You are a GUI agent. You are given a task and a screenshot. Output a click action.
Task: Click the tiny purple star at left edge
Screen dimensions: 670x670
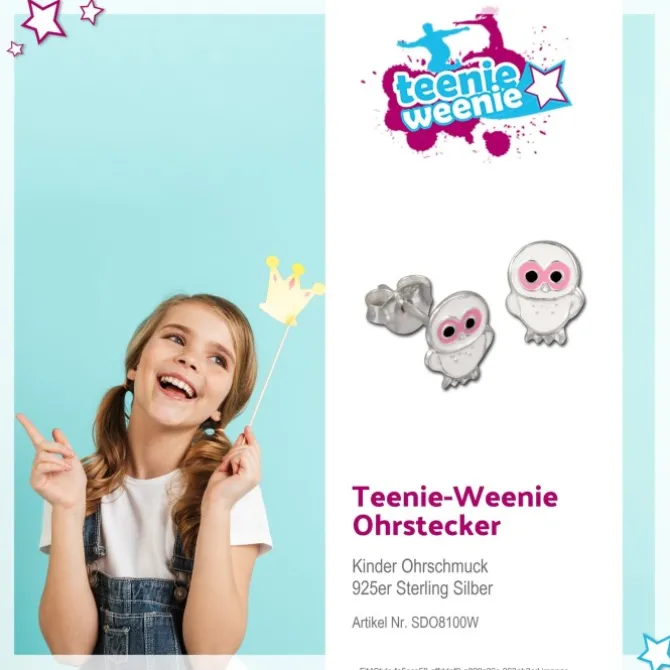15,49
